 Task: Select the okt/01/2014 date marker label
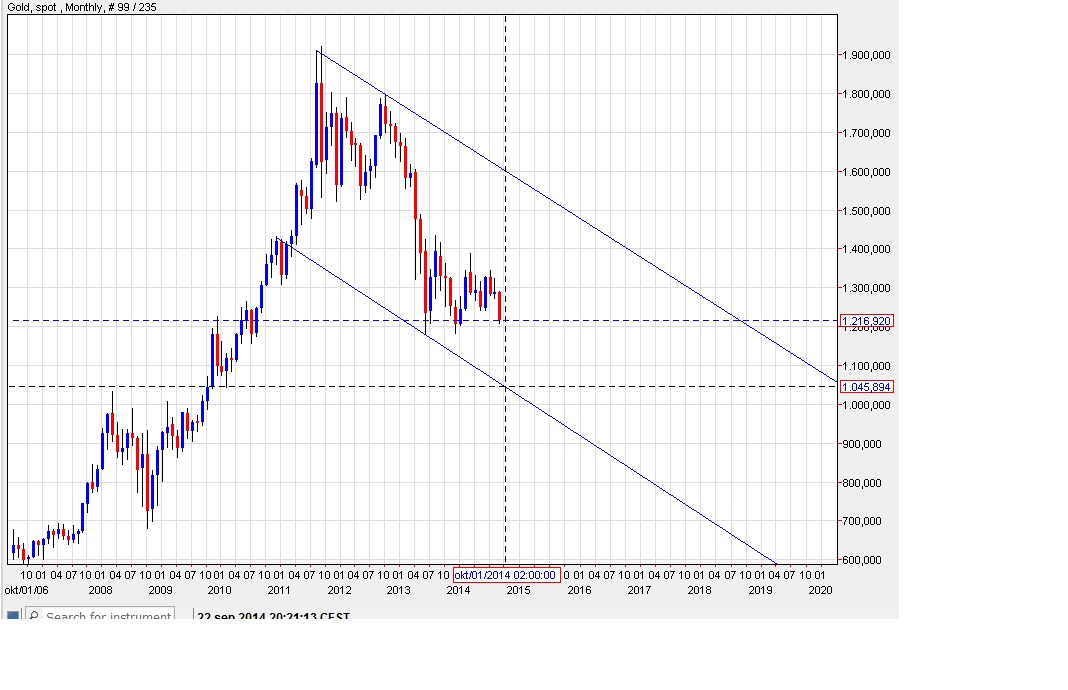[507, 575]
